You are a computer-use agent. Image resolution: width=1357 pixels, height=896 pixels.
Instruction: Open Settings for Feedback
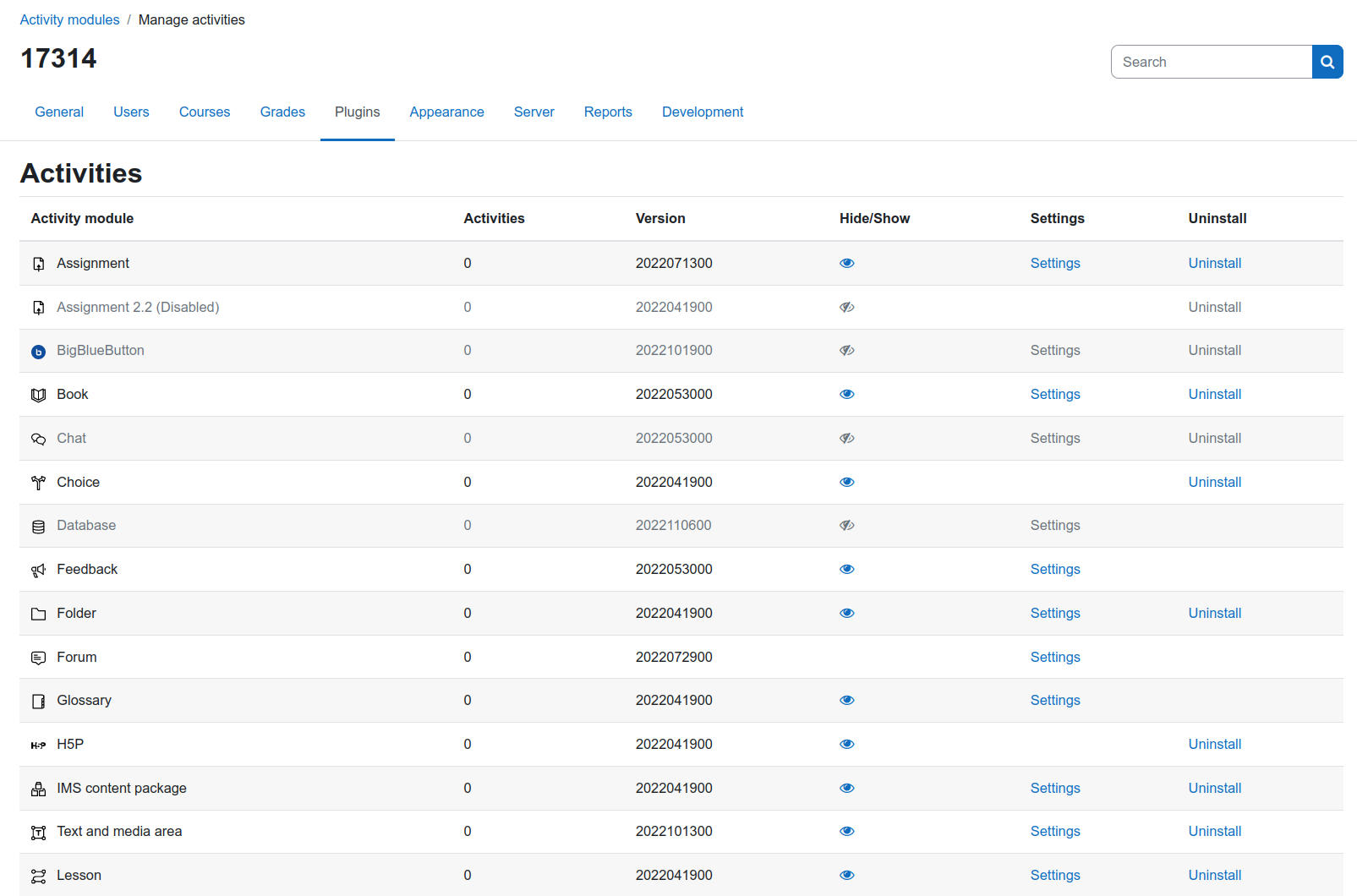click(1055, 569)
